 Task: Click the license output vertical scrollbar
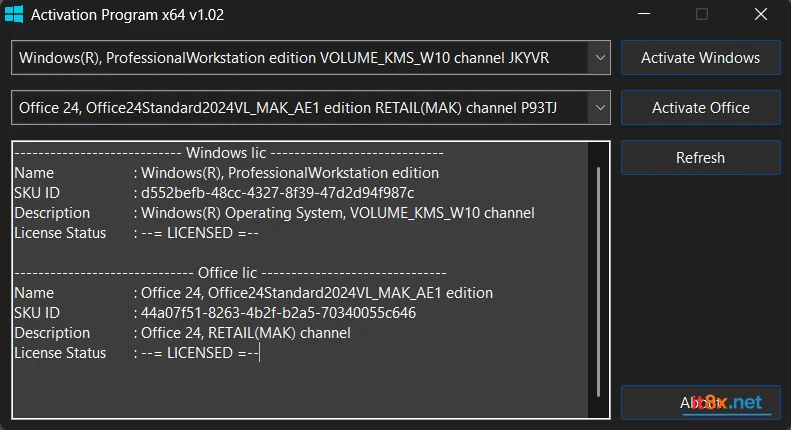click(598, 281)
